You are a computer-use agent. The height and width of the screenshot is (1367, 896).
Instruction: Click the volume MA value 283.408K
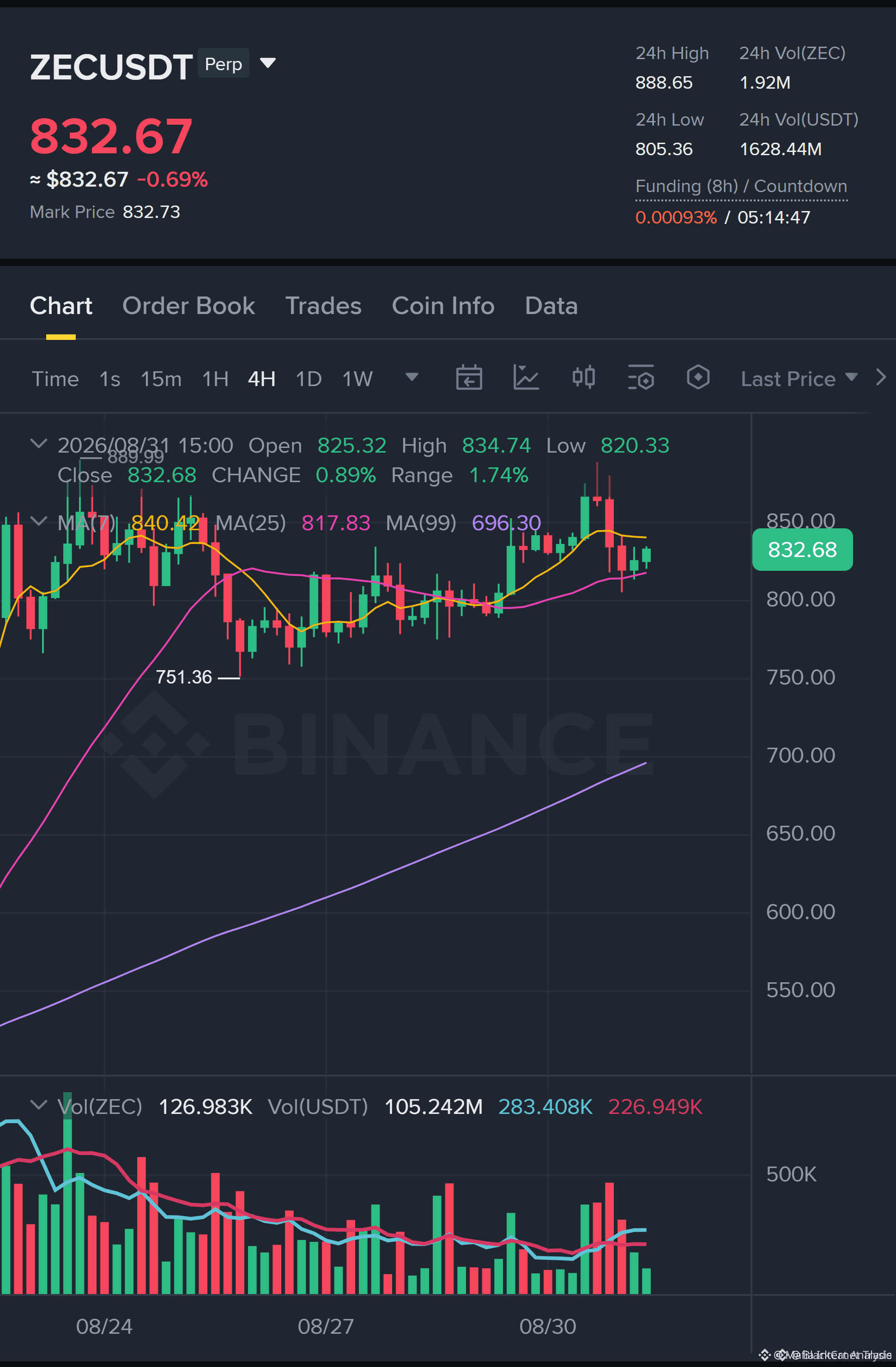point(545,1107)
